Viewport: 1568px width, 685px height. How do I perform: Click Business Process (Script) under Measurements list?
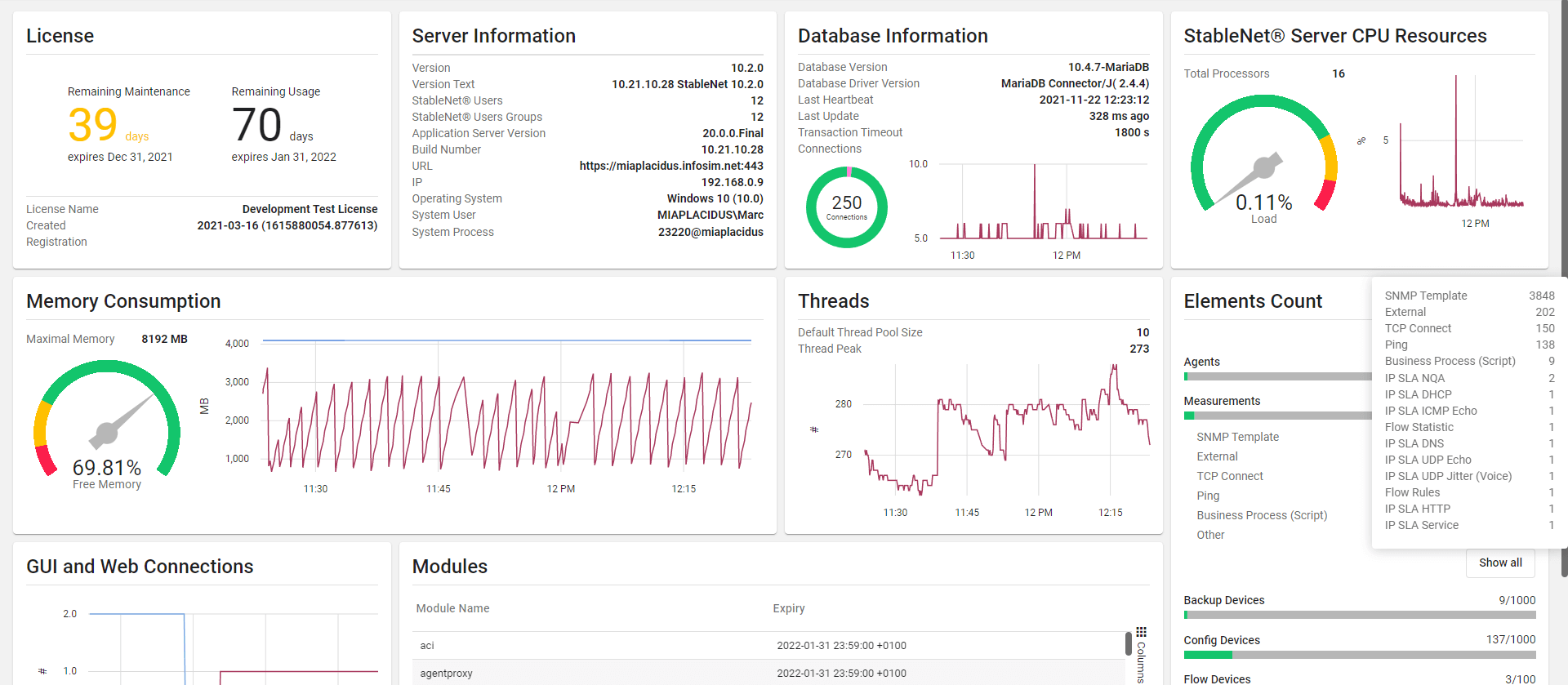pyautogui.click(x=1262, y=515)
